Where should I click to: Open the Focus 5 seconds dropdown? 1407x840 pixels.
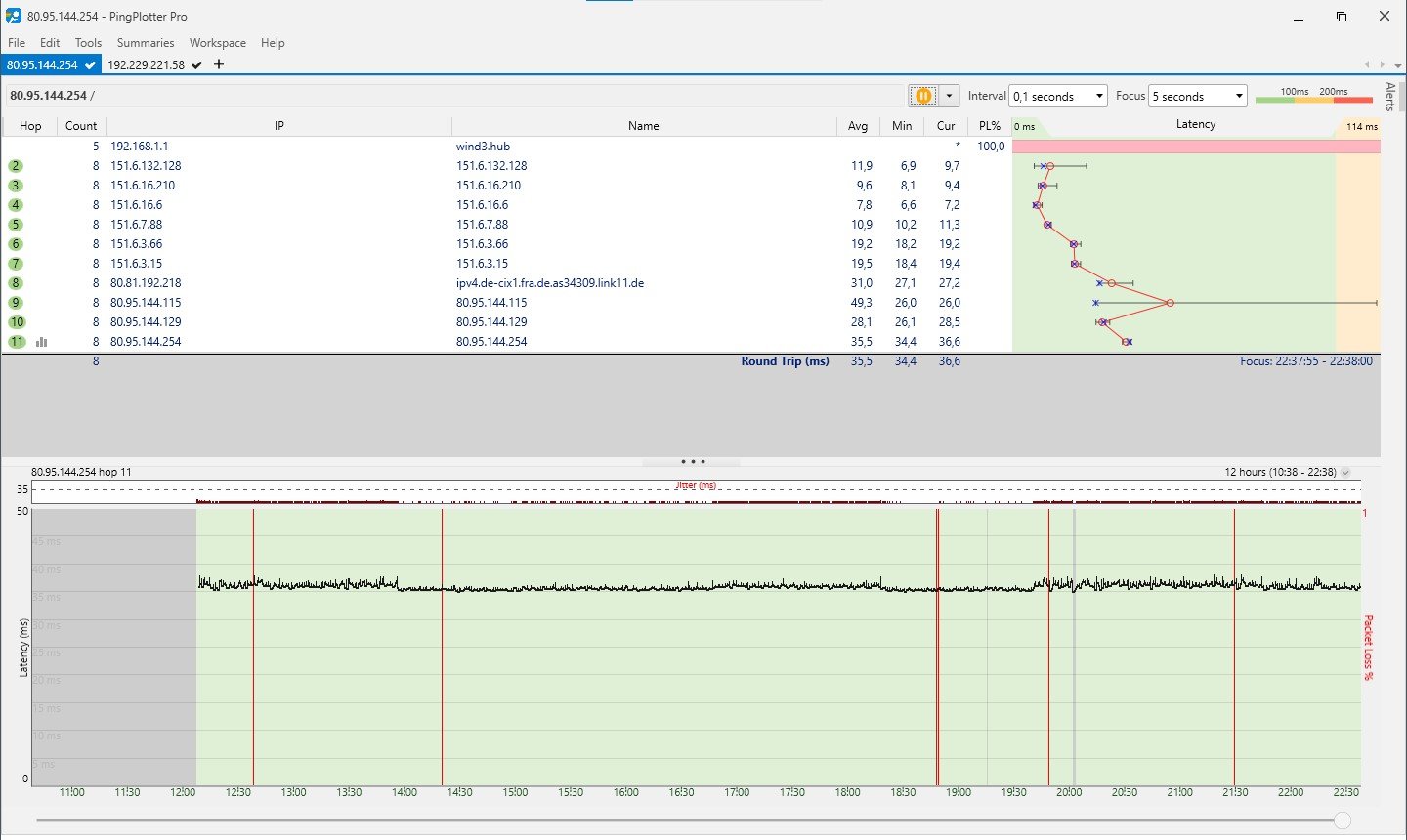coord(1198,96)
